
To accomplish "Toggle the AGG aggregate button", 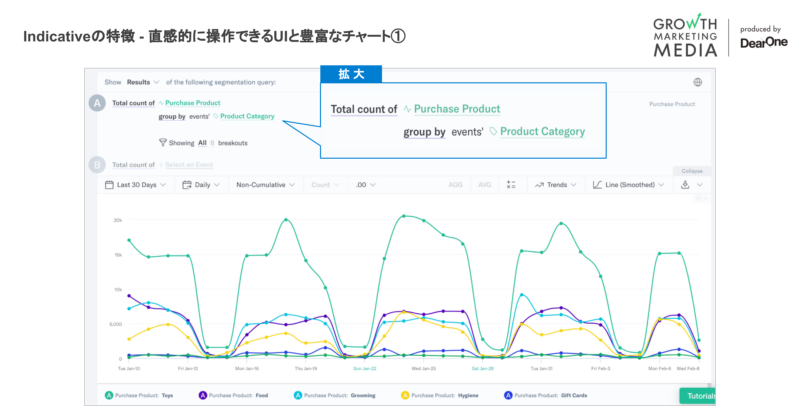I will [x=455, y=185].
